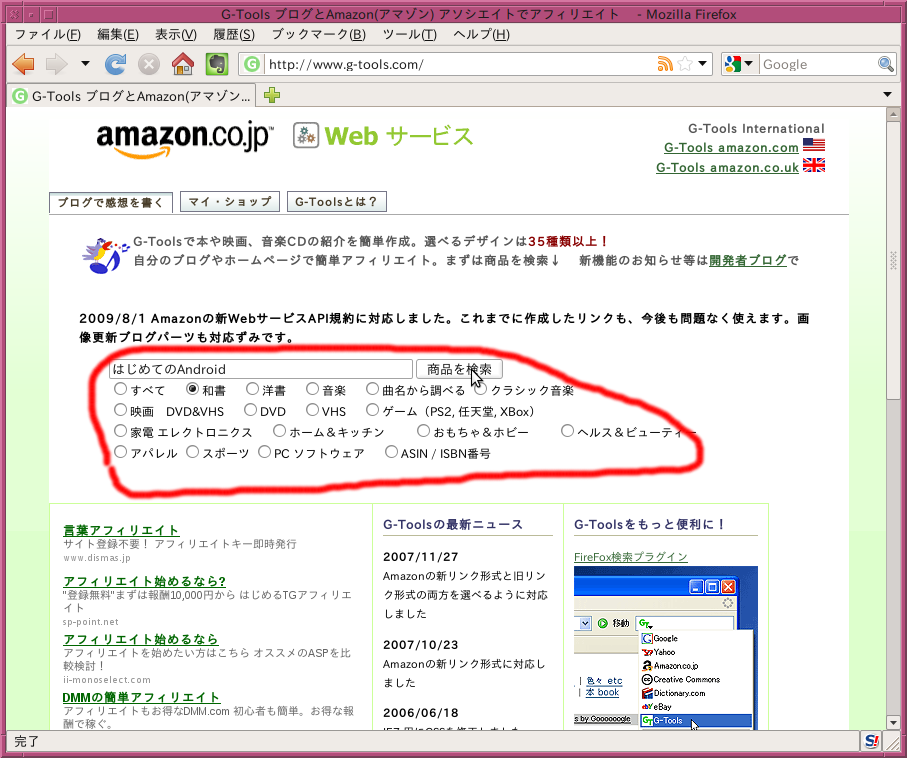
Task: Select the ホーム＆キッチン radio button
Action: click(280, 430)
